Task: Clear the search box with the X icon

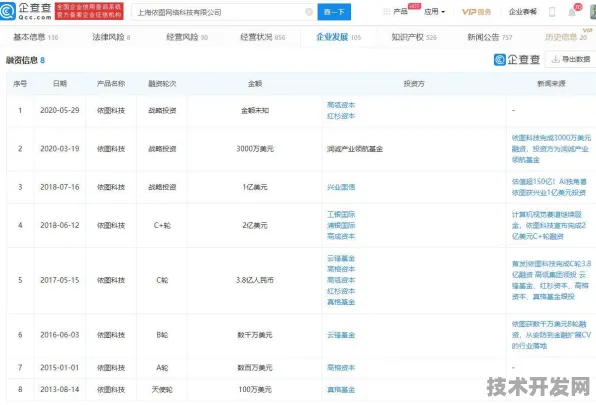Action: point(309,12)
